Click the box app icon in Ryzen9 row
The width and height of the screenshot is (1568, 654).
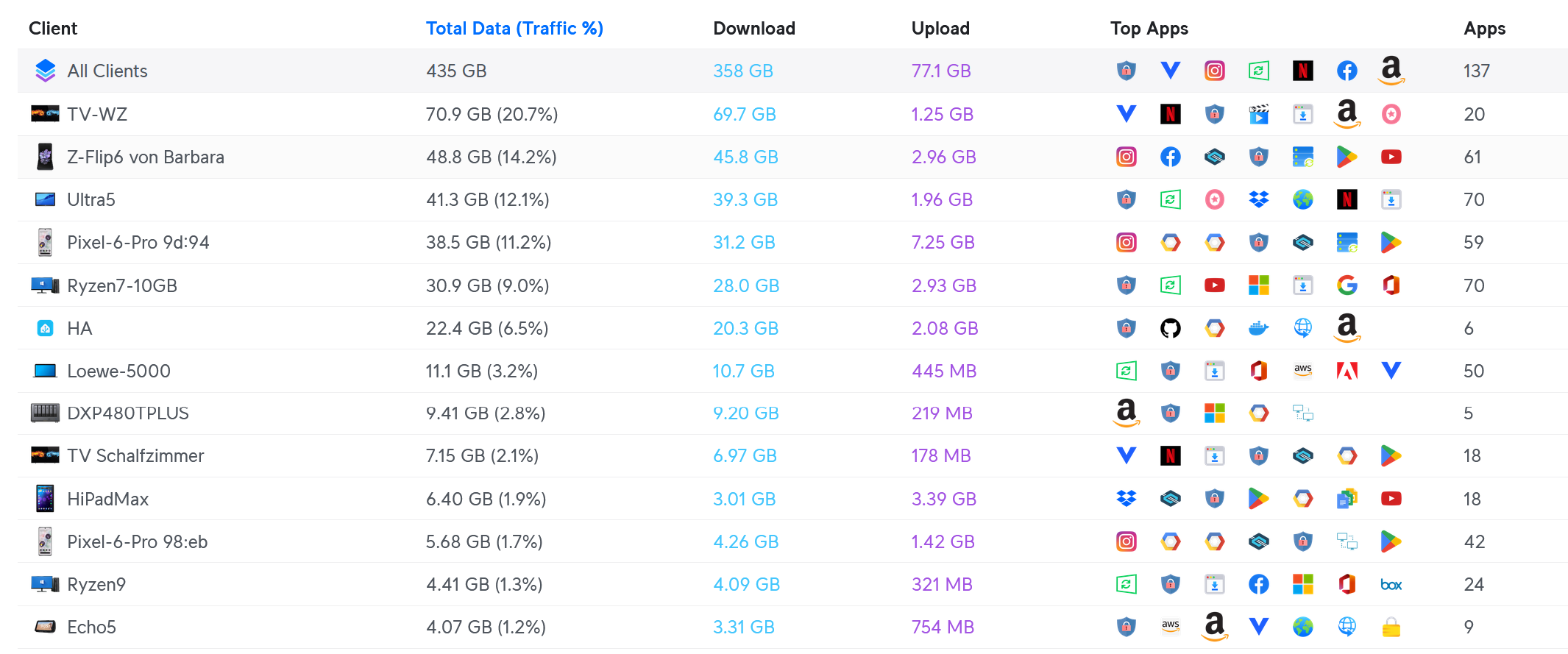tap(1391, 585)
